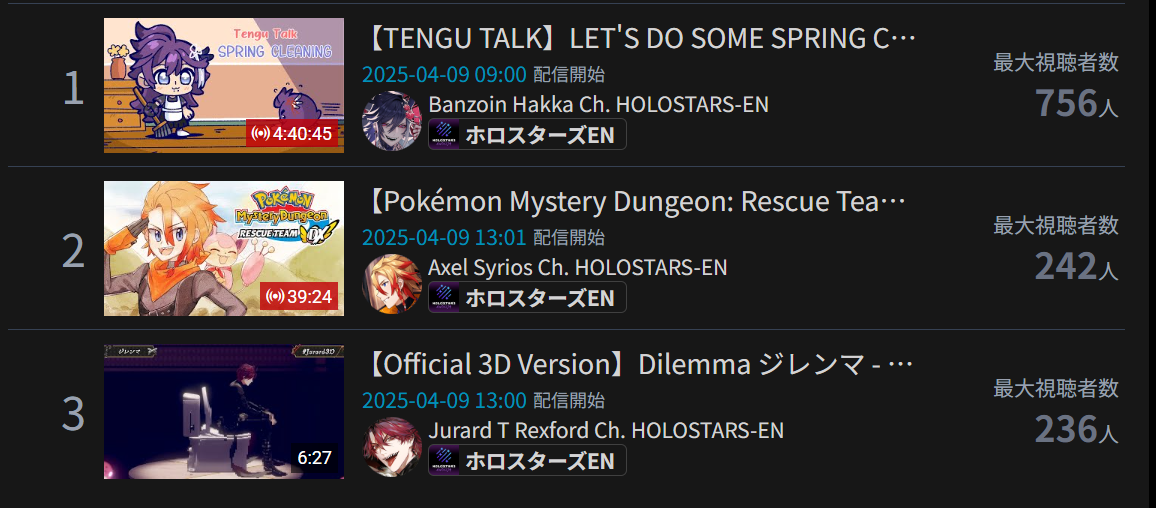Click the Holostars logo in rank 1 tag
The height and width of the screenshot is (508, 1156).
pyautogui.click(x=445, y=134)
